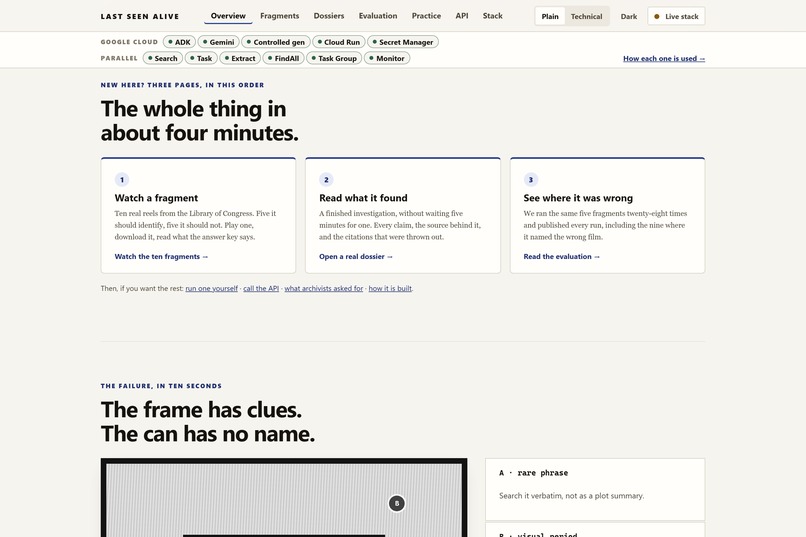Go to the Fragments page

pos(280,16)
